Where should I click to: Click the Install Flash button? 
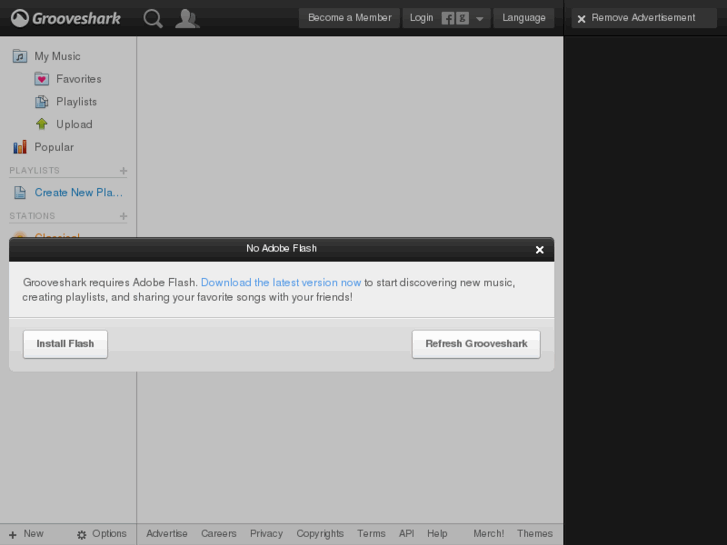[x=65, y=344]
